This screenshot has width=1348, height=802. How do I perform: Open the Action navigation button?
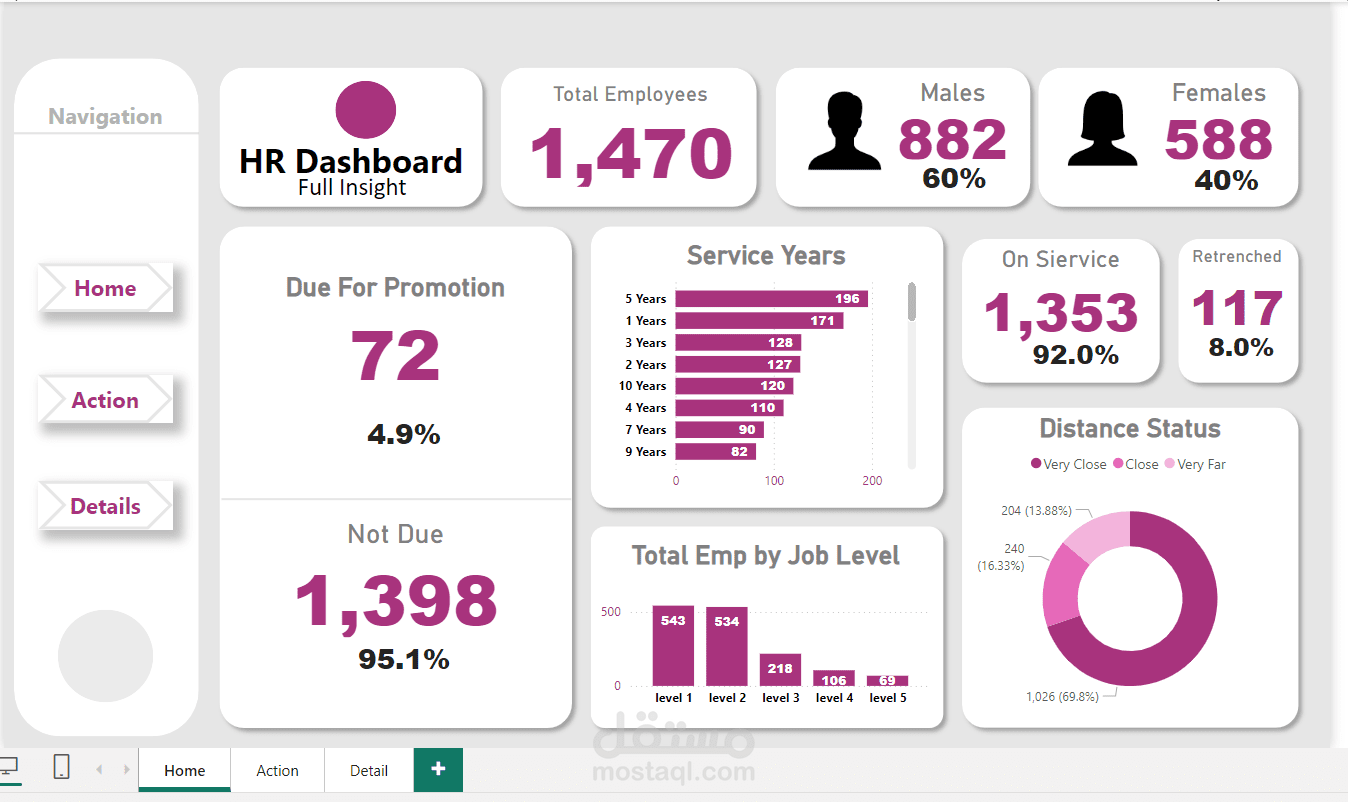105,400
